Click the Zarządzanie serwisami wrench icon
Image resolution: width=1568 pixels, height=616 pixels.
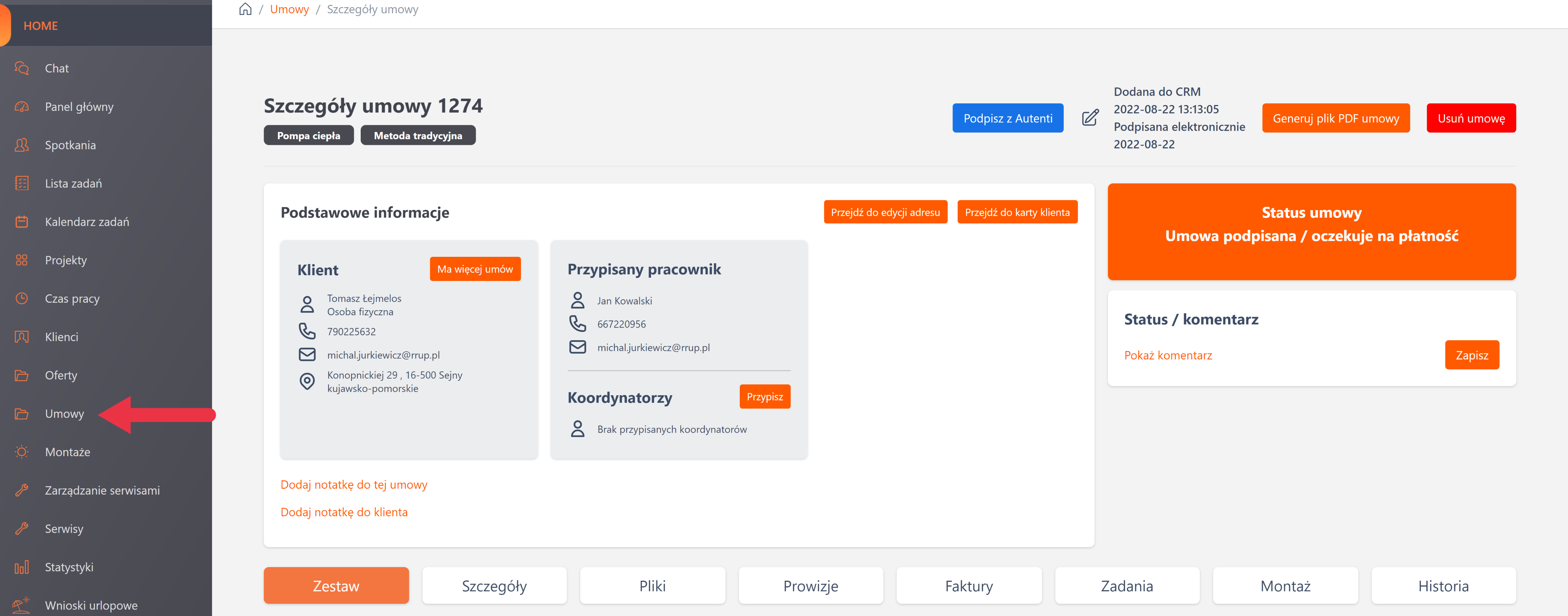point(22,490)
